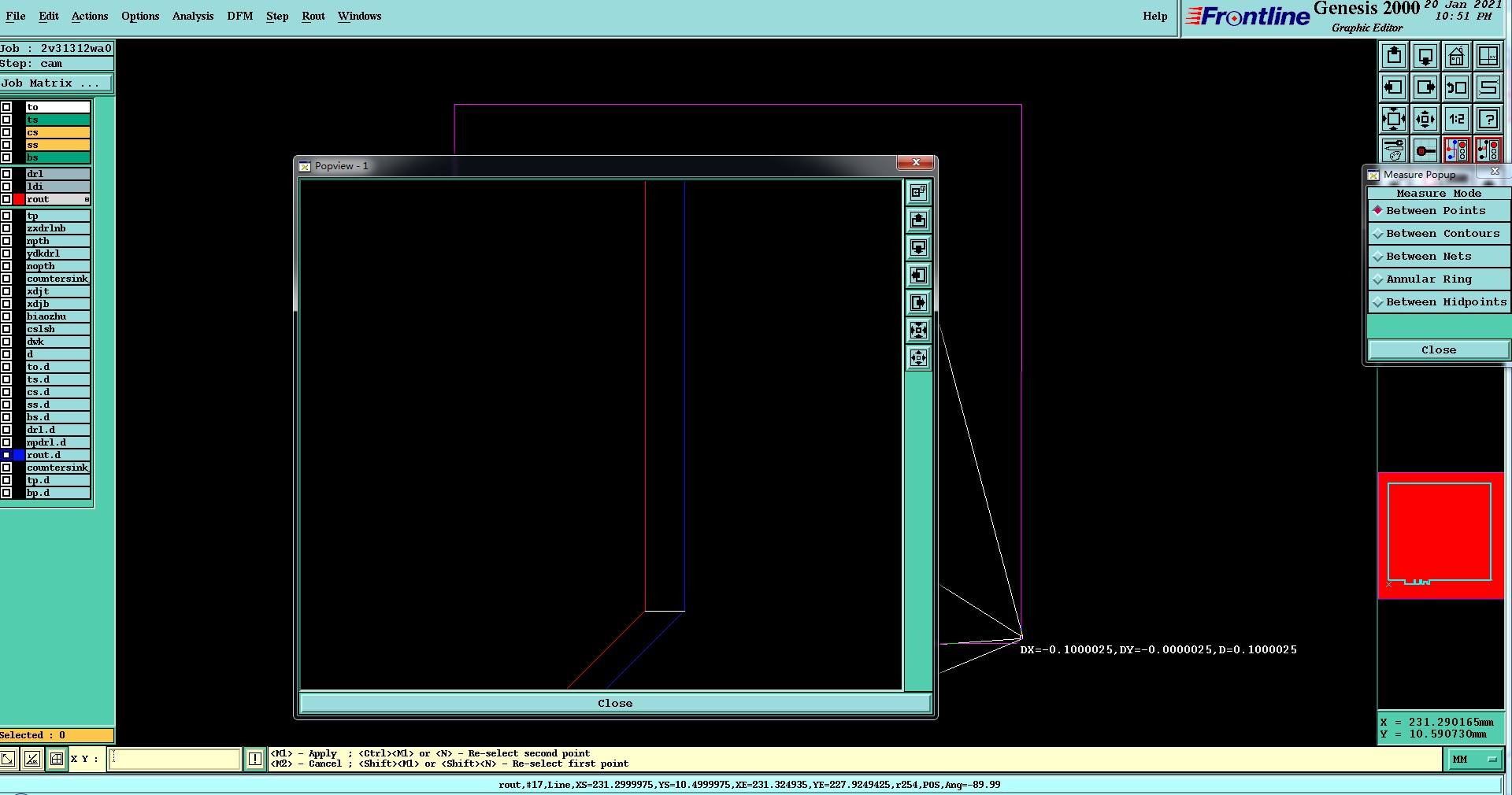Open the Windows menu
1512x795 pixels.
click(x=360, y=16)
